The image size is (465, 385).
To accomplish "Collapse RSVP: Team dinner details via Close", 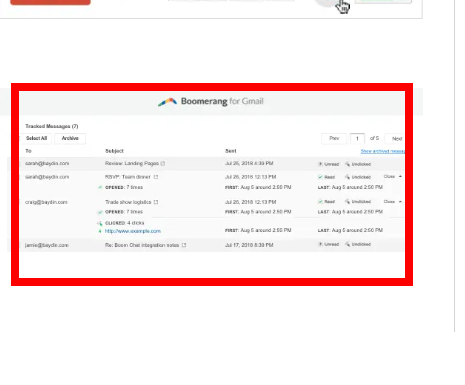I will 393,177.
